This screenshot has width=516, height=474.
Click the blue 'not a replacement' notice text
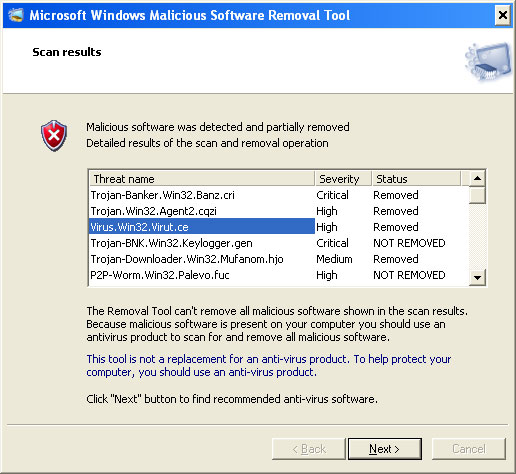pos(268,365)
